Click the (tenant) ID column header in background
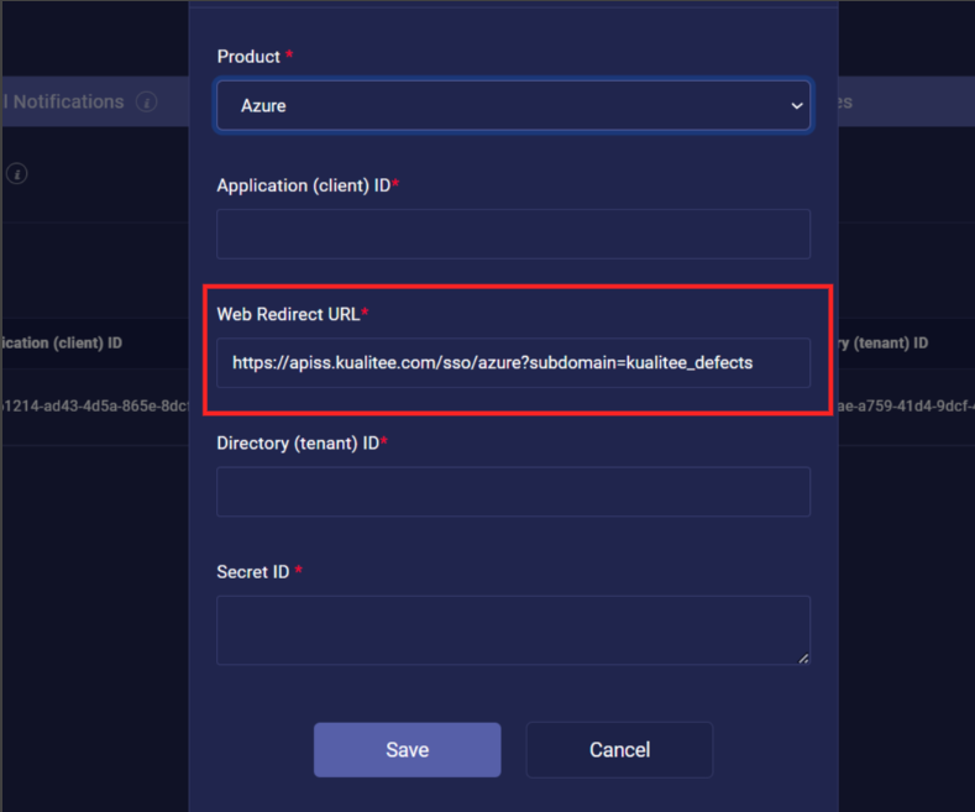The height and width of the screenshot is (812, 975). [x=884, y=343]
